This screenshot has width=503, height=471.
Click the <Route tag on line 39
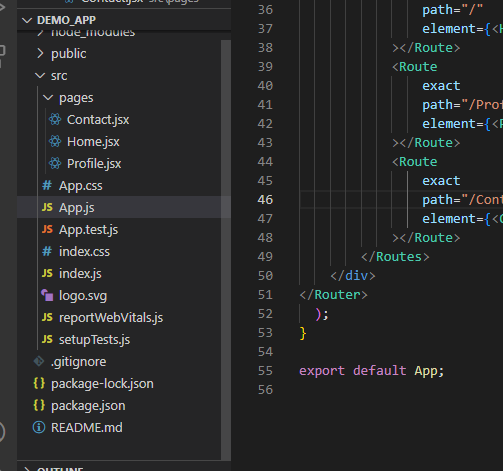point(415,67)
